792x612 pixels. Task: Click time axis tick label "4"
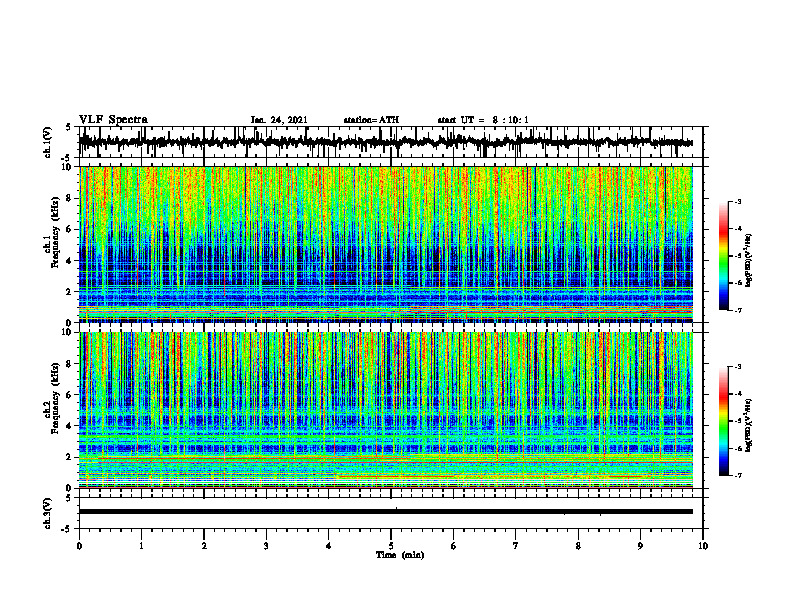pos(329,546)
